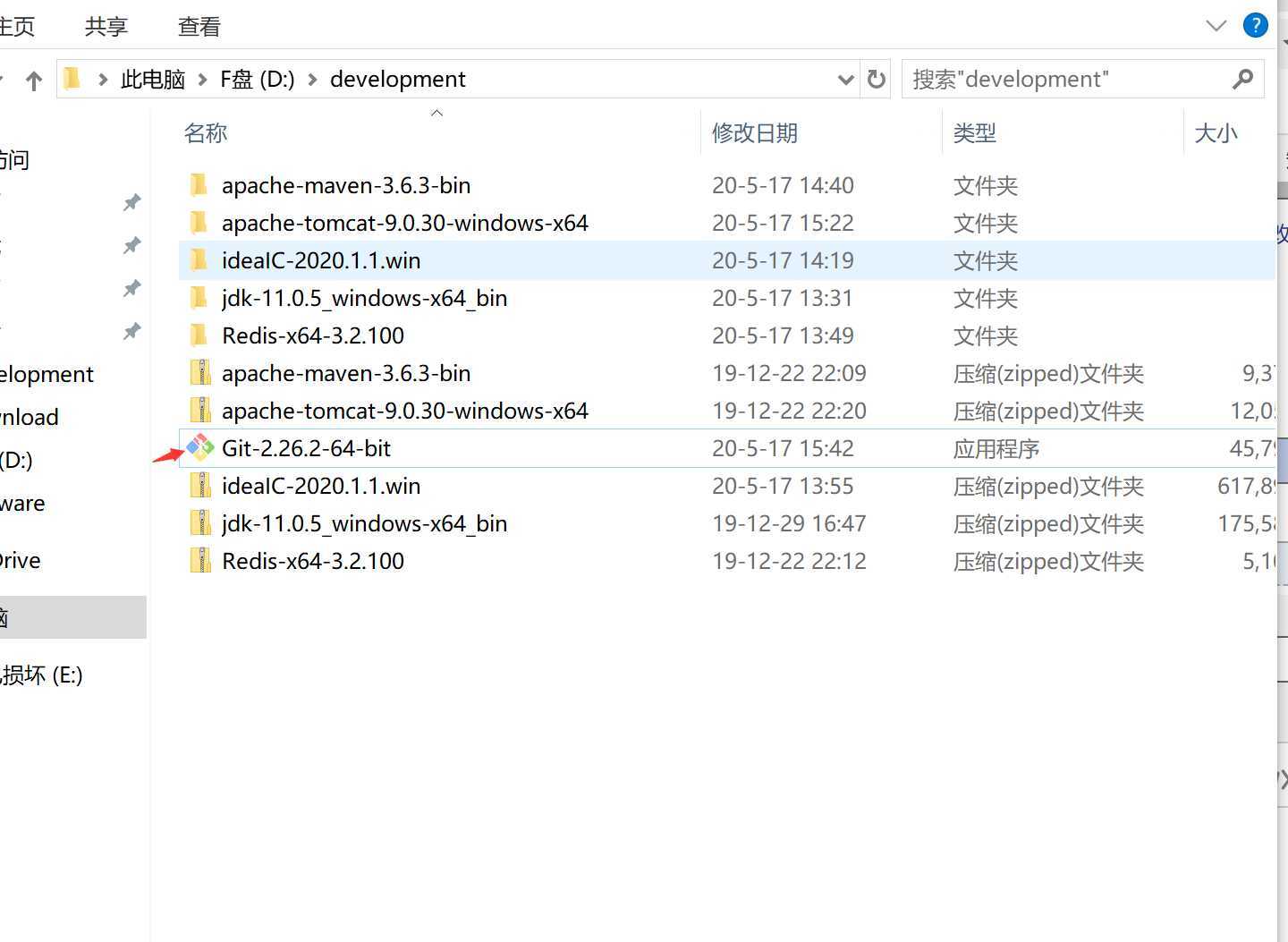Navigate to F盘 (D:) in breadcrumb
The width and height of the screenshot is (1288, 942).
(258, 80)
